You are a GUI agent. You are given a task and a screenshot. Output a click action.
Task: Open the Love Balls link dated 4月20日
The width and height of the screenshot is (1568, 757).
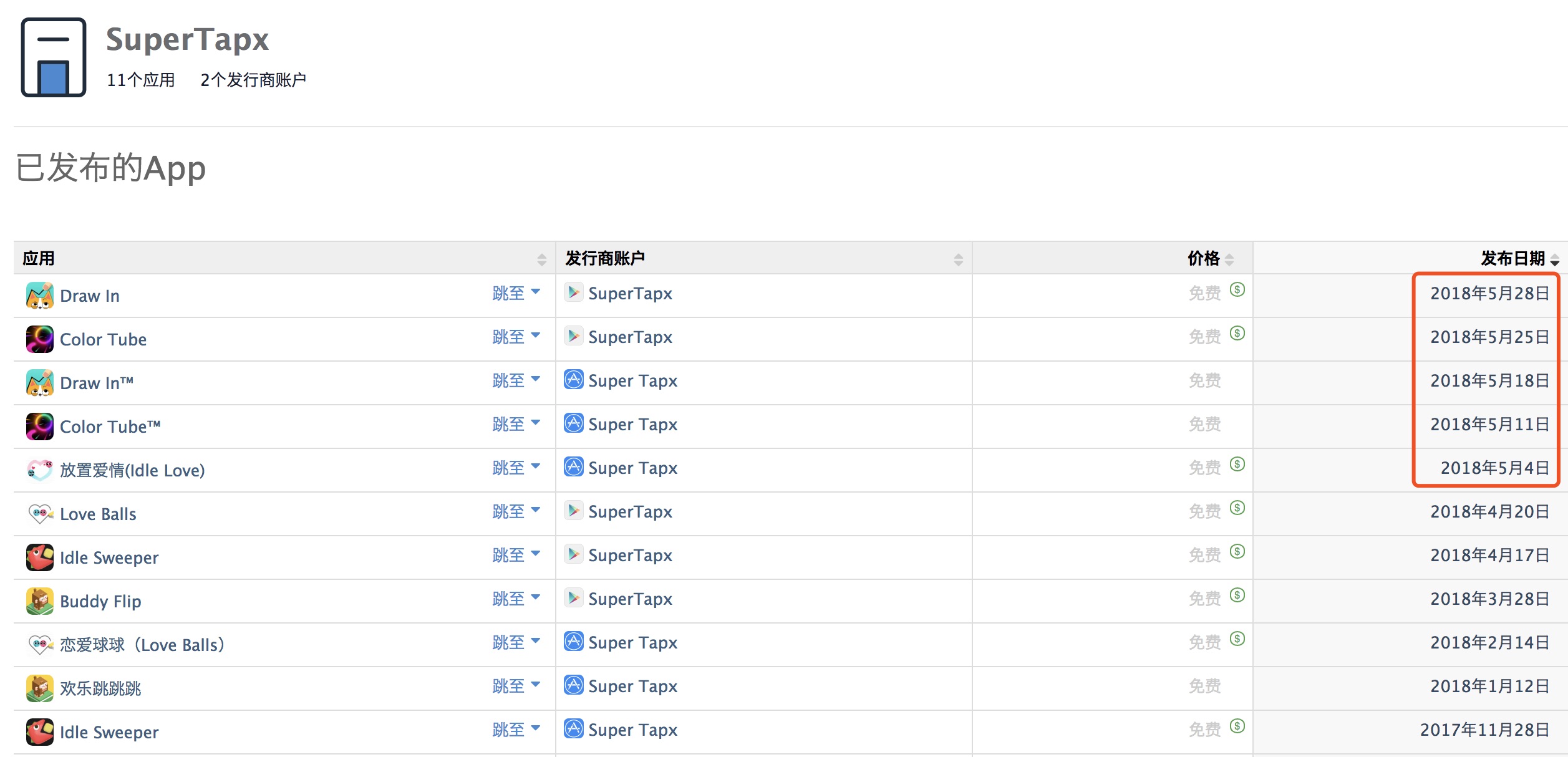click(98, 514)
